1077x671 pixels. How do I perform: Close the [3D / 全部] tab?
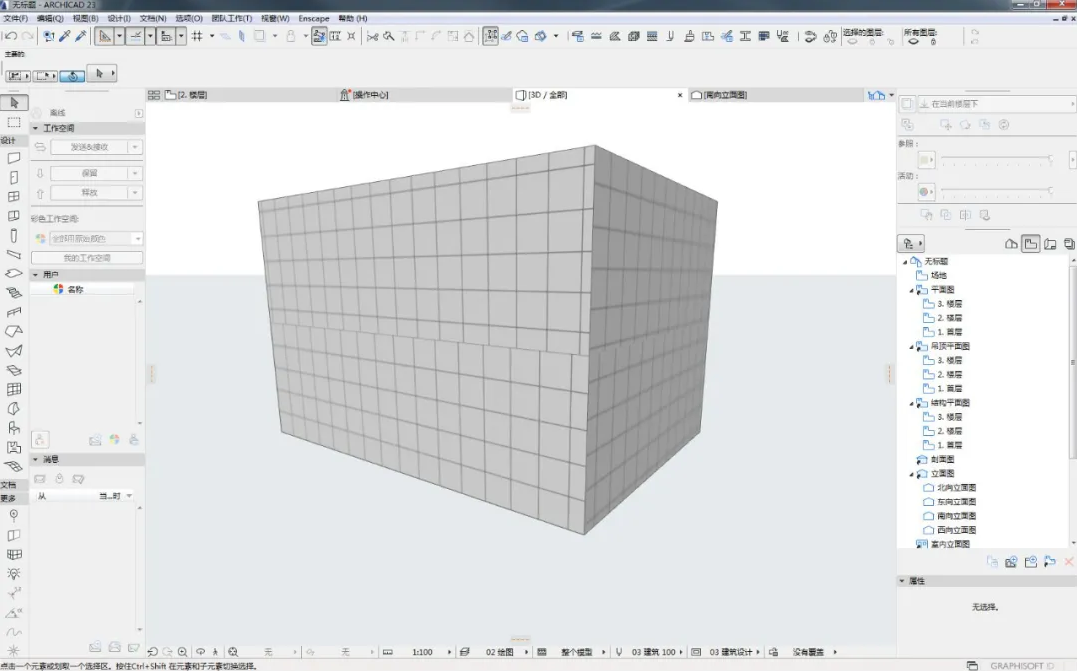tap(680, 95)
